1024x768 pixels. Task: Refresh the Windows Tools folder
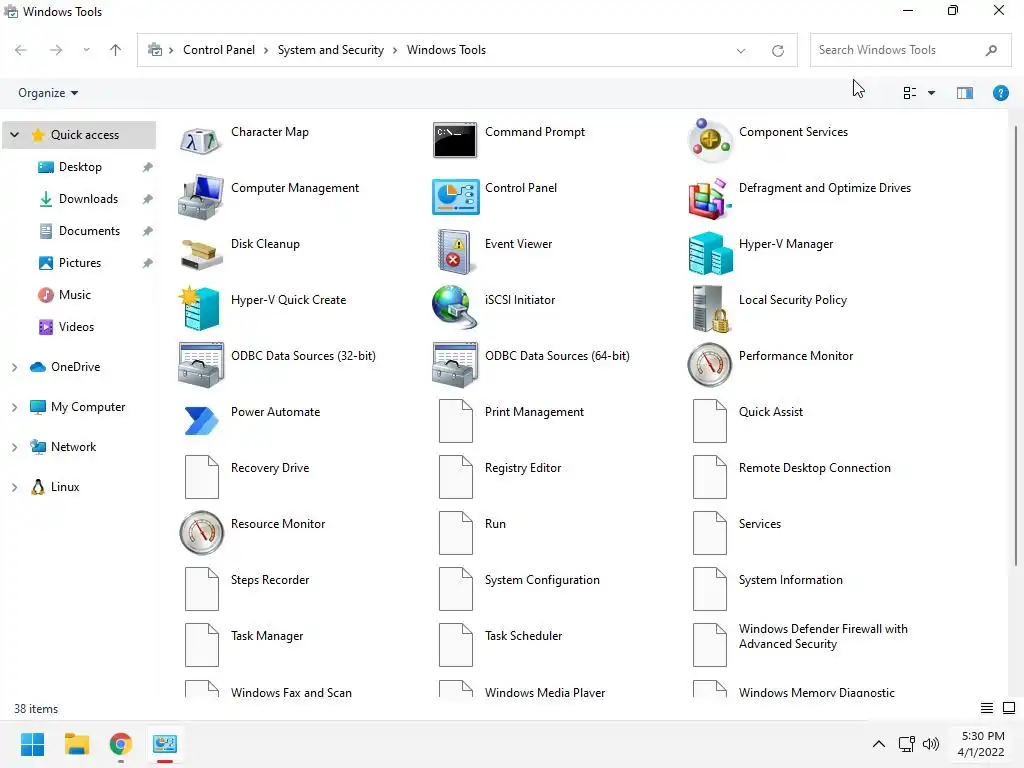pos(777,50)
